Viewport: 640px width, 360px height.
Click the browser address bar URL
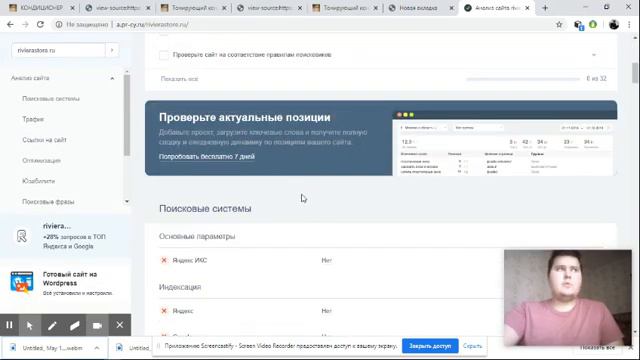[x=152, y=24]
